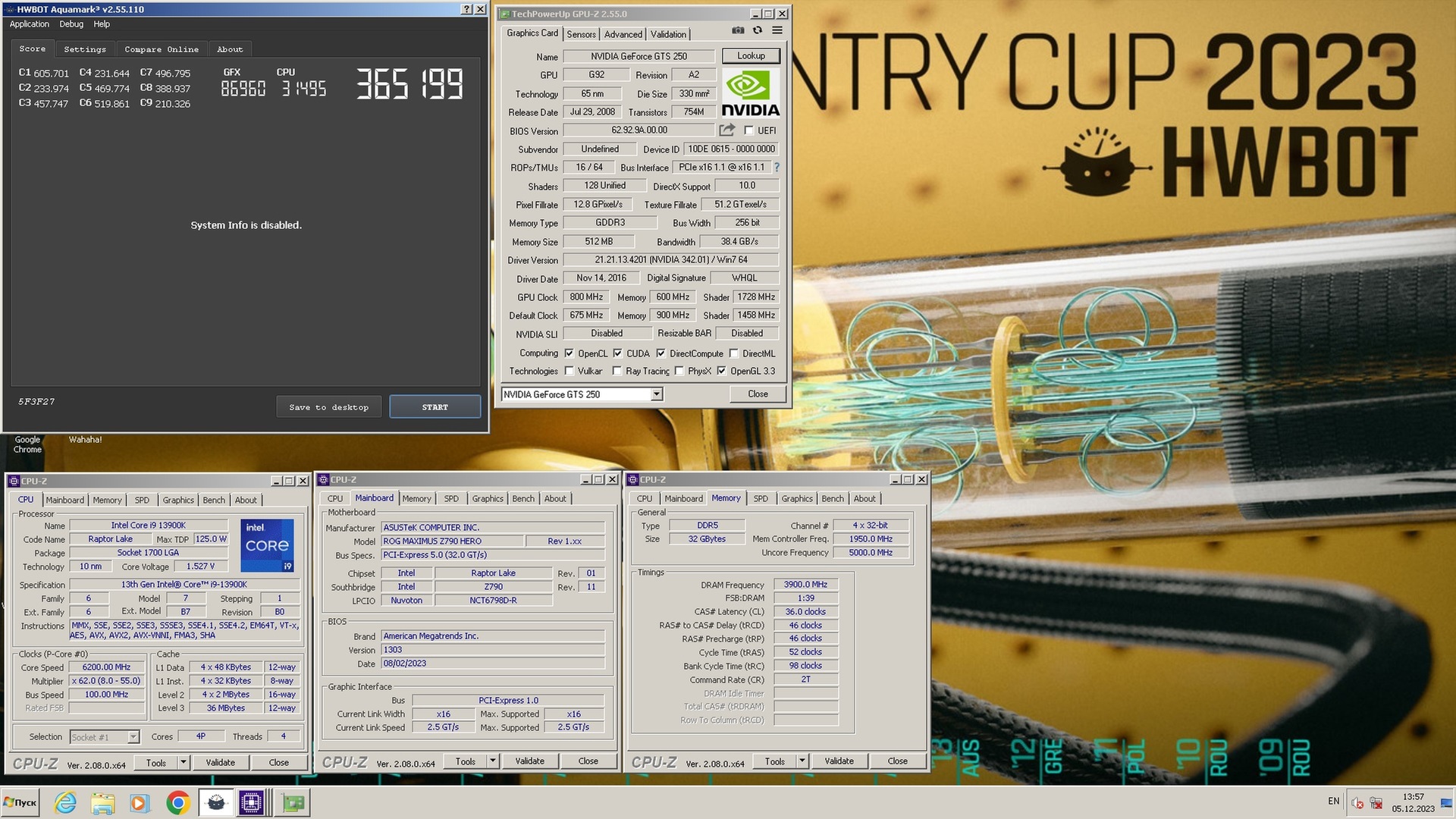
Task: Click the GPU-Z Name field NVIDIA GeForce GTS 250
Action: [x=639, y=56]
